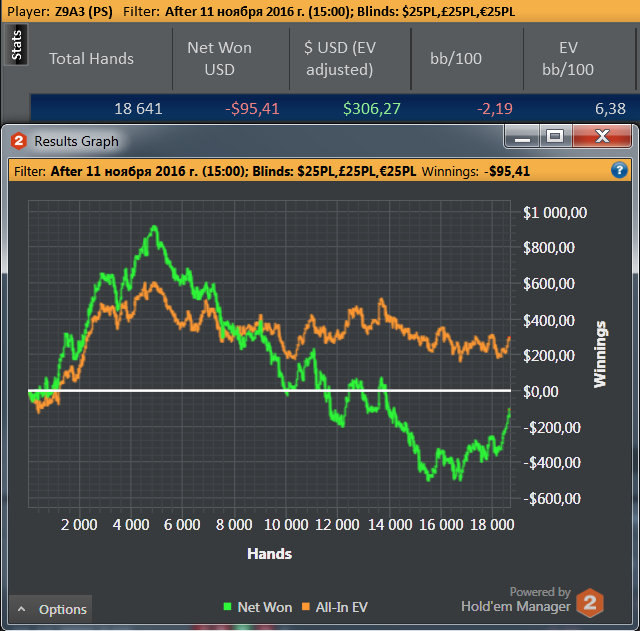The width and height of the screenshot is (640, 631).
Task: Click the Net Won legend label
Action: (264, 607)
